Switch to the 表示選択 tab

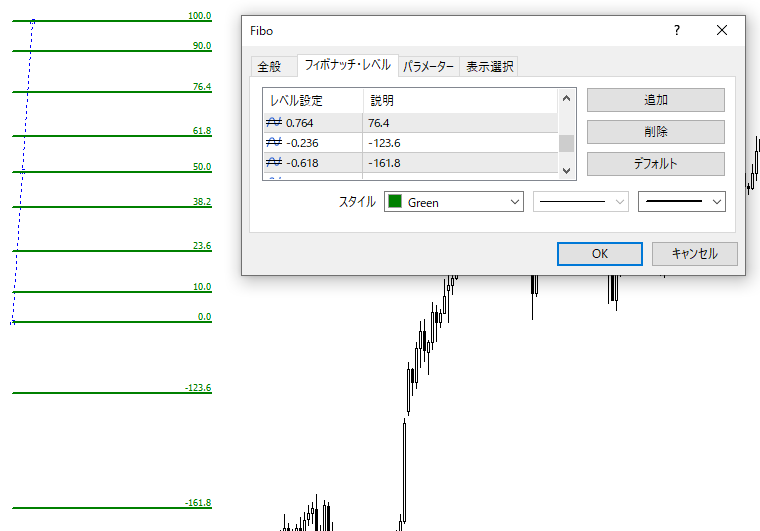click(489, 67)
